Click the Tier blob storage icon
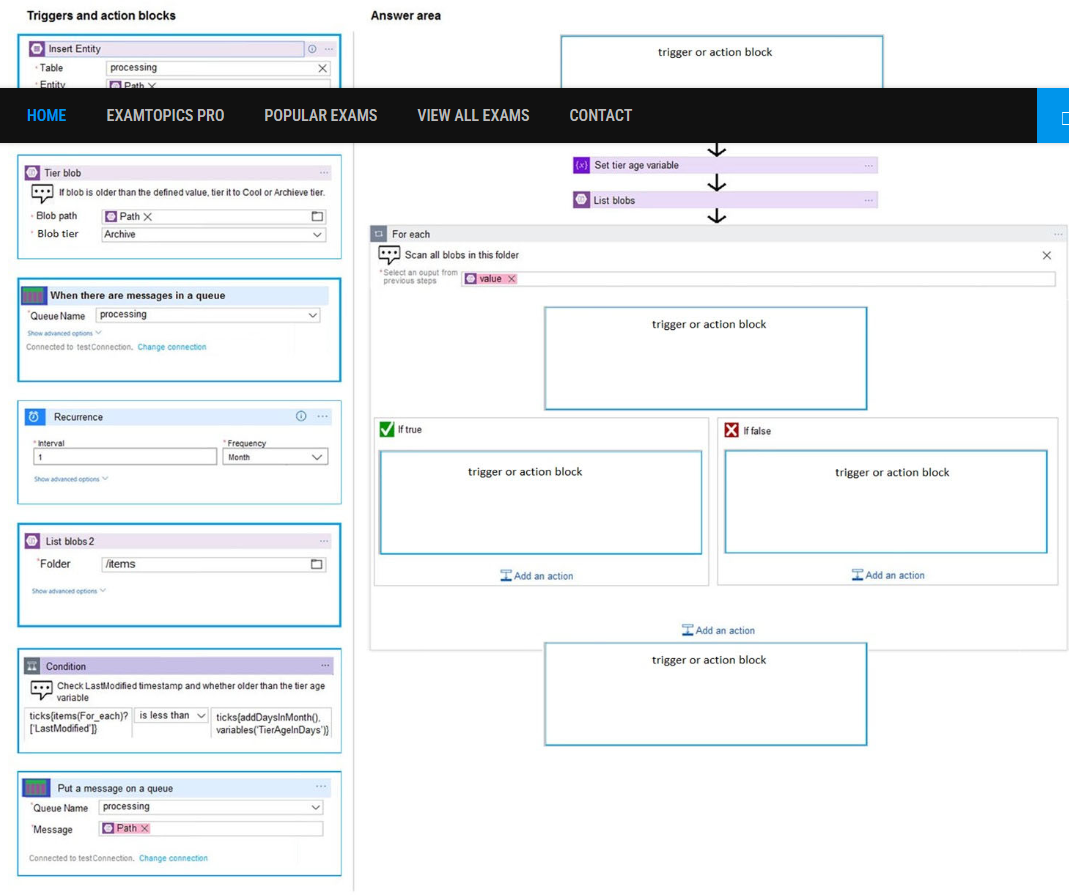 coord(32,173)
